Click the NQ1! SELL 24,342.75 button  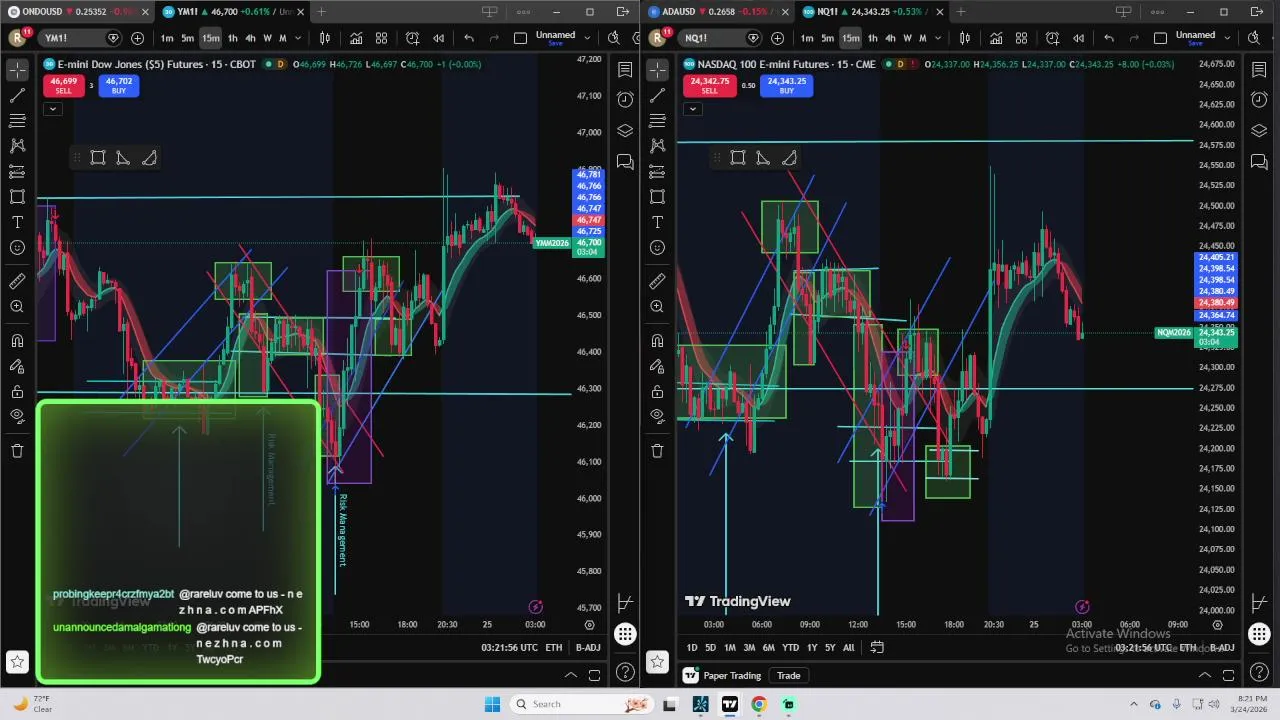pyautogui.click(x=709, y=86)
